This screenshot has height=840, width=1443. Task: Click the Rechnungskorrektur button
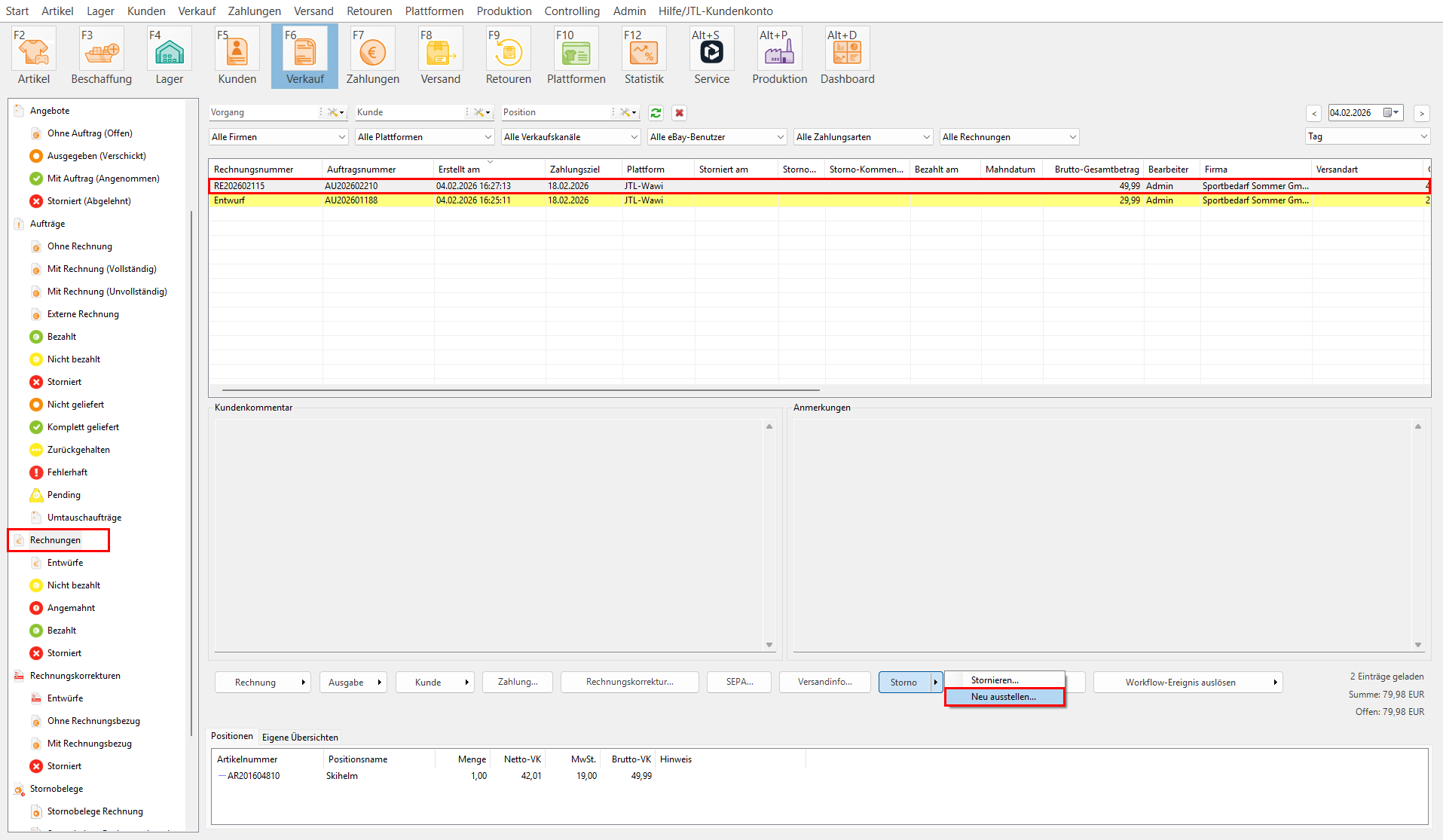click(629, 682)
